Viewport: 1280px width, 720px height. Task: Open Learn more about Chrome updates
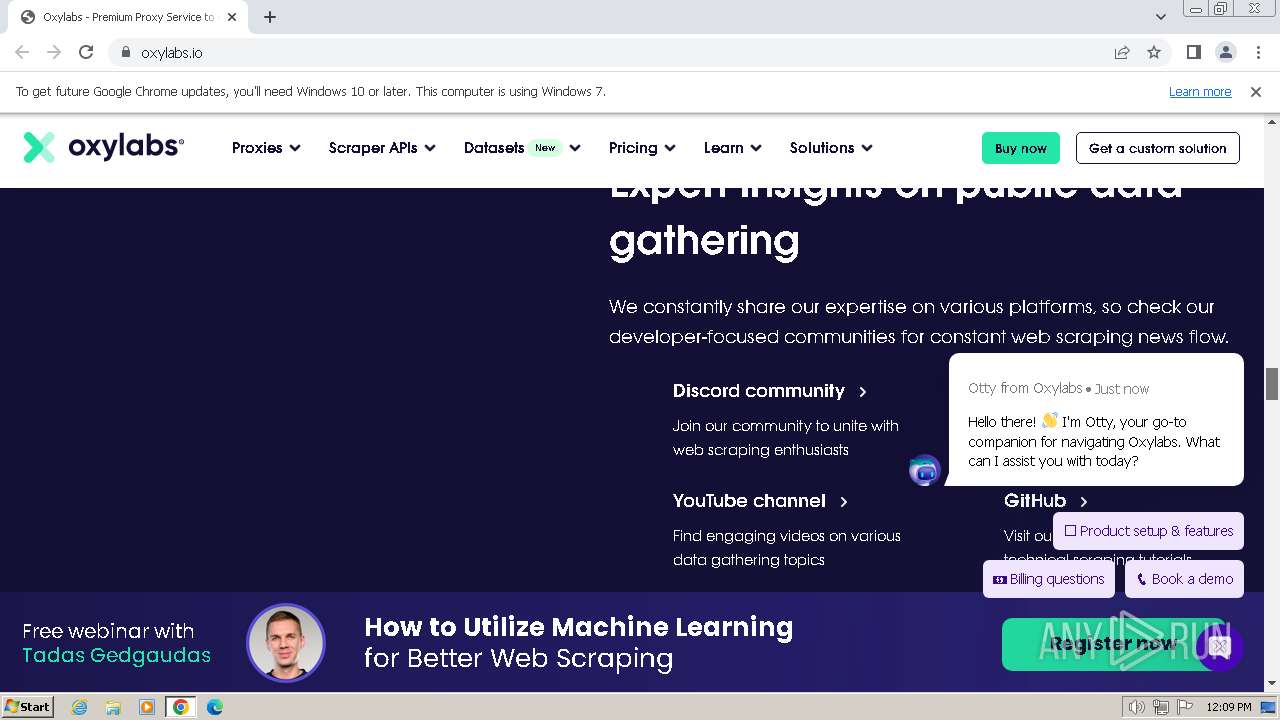pyautogui.click(x=1200, y=91)
